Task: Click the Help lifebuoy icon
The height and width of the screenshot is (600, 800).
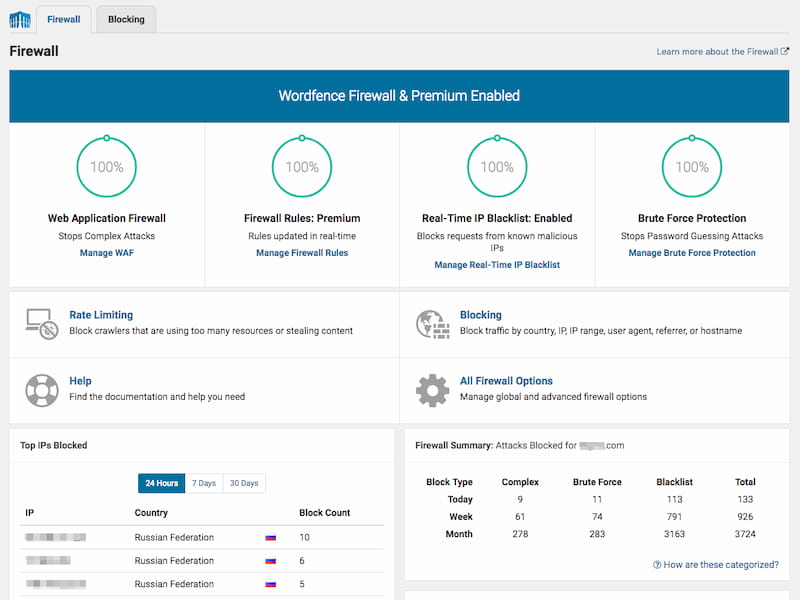Action: tap(41, 389)
